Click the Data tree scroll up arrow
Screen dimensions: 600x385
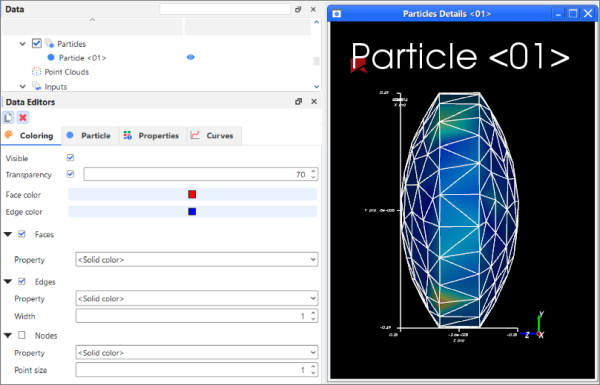pos(316,22)
